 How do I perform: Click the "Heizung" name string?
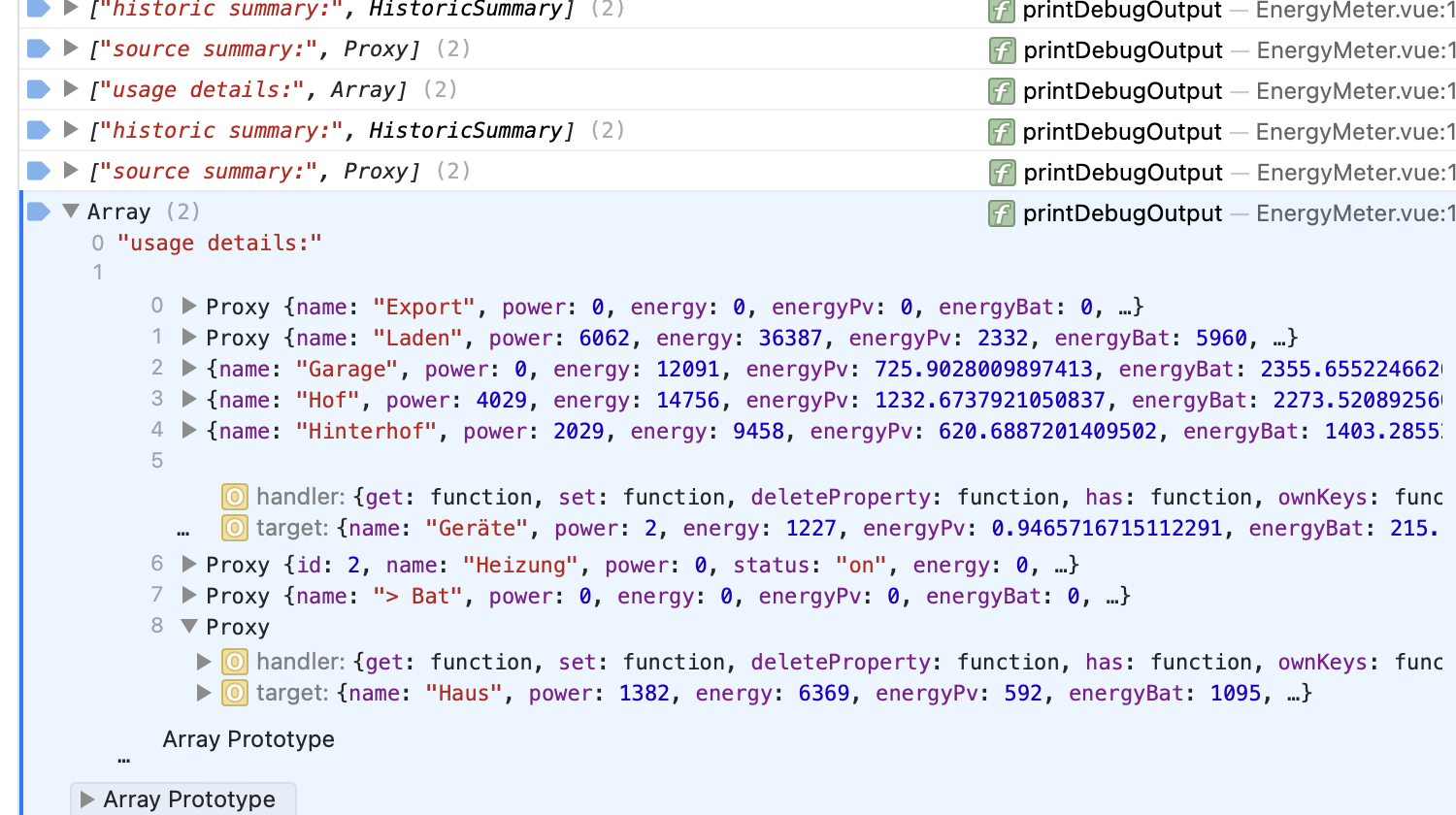click(x=520, y=565)
